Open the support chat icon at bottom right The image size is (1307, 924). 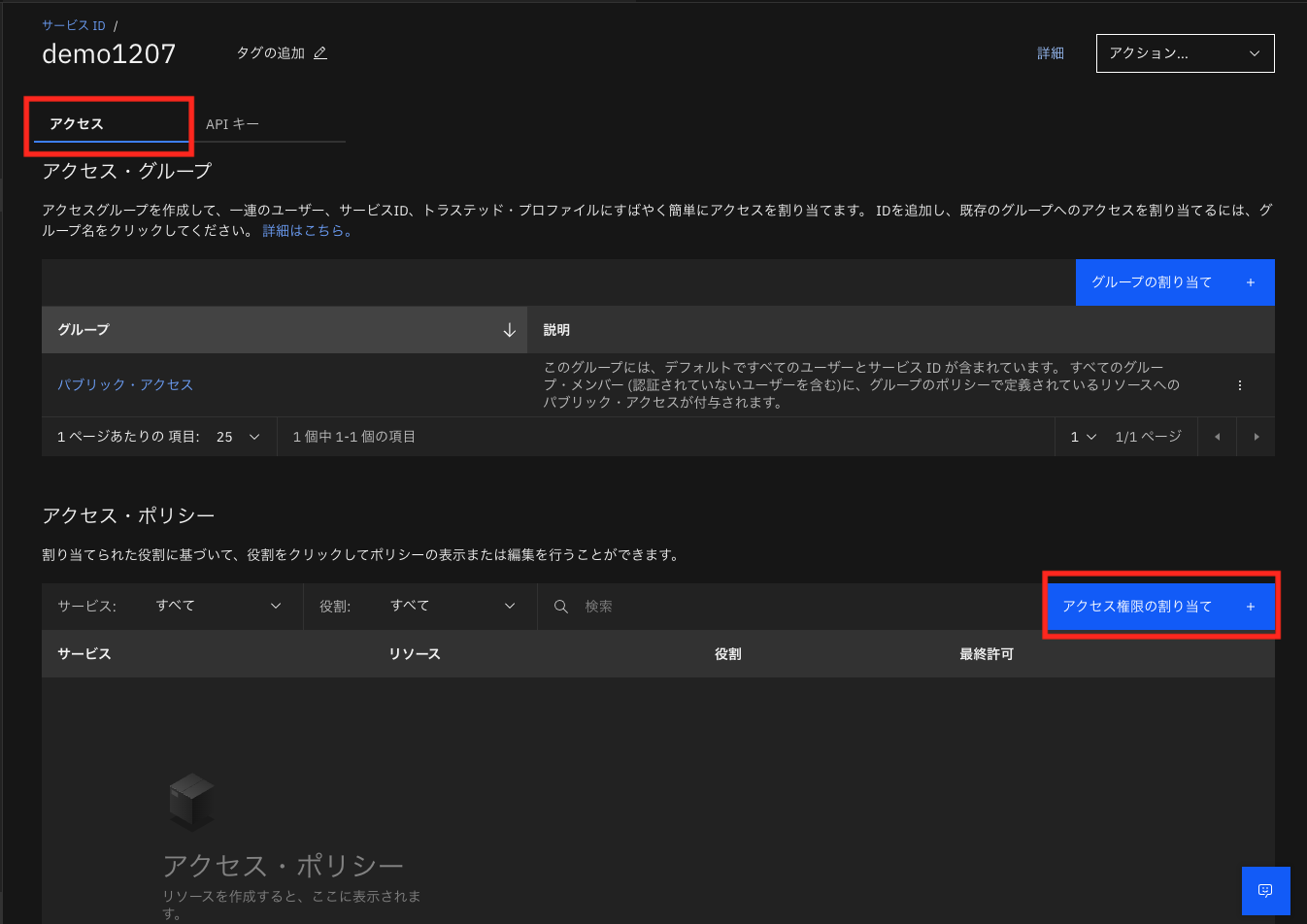[x=1265, y=890]
